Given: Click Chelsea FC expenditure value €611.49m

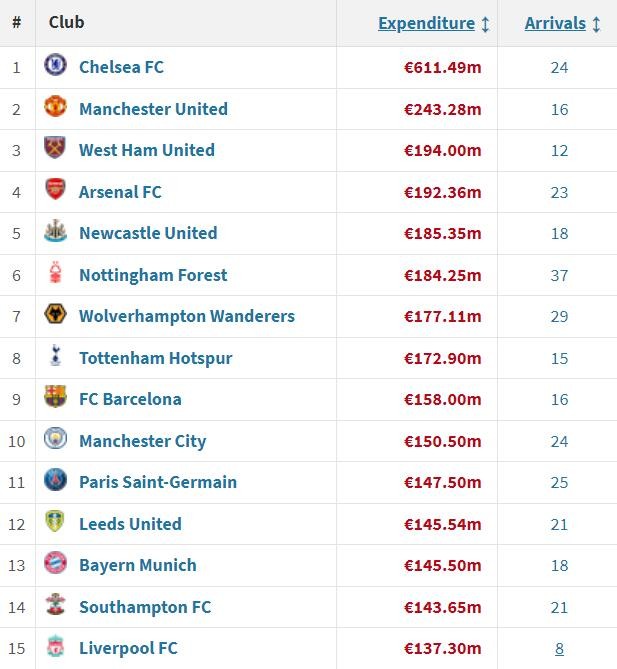Looking at the screenshot, I should [442, 67].
